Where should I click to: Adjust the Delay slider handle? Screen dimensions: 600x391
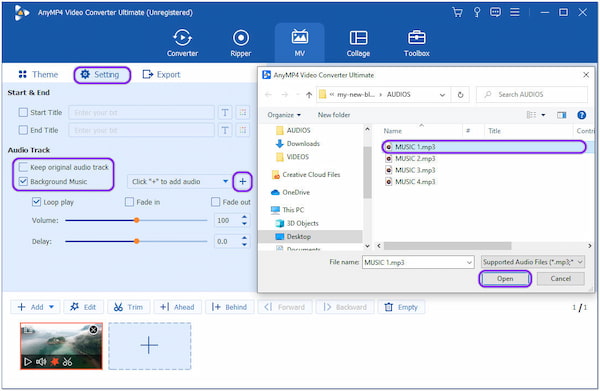[x=136, y=241]
